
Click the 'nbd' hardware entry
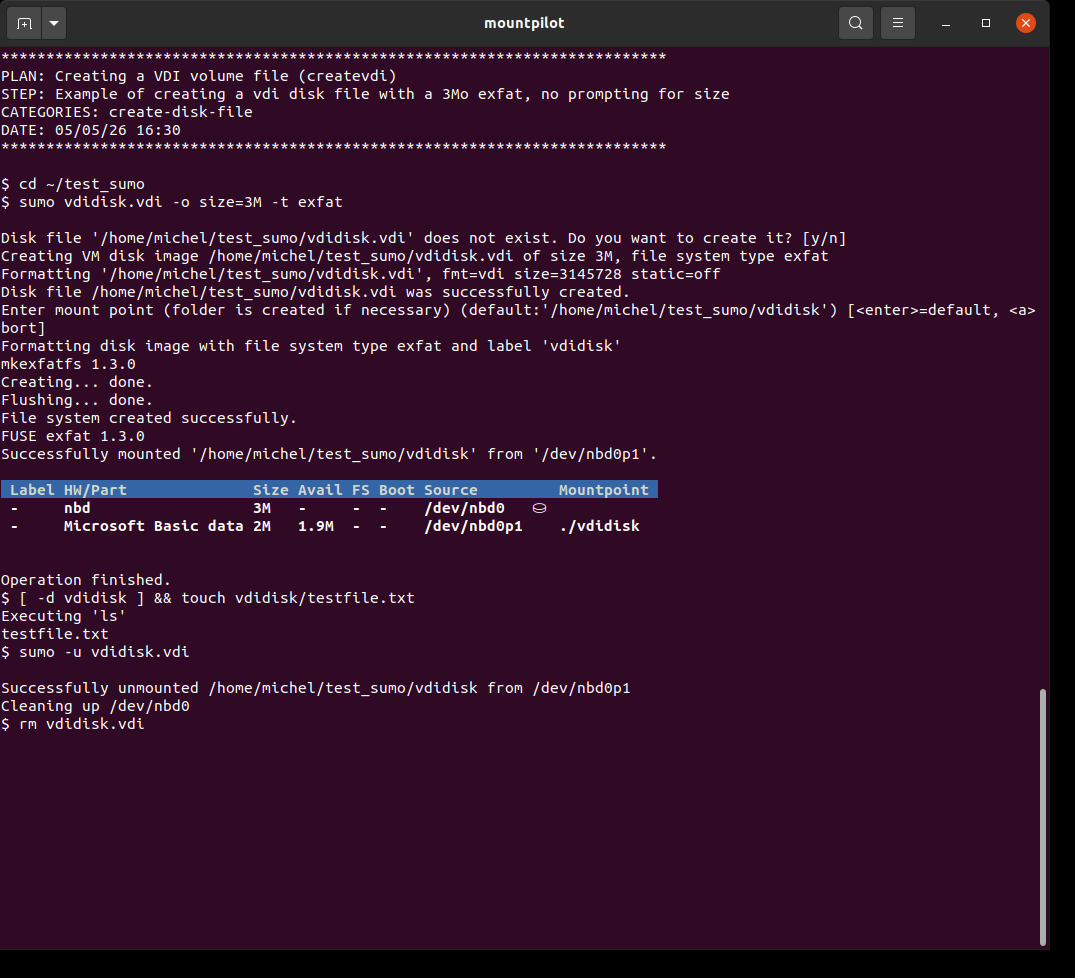(x=77, y=508)
